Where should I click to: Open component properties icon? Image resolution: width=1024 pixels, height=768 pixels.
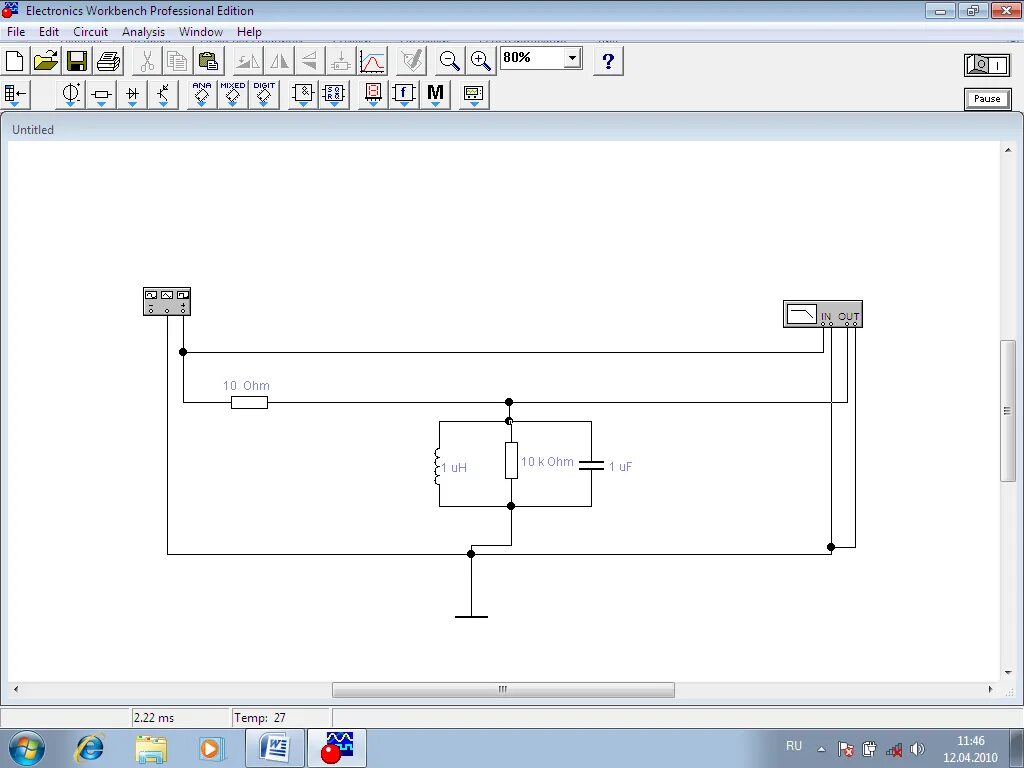click(x=412, y=61)
